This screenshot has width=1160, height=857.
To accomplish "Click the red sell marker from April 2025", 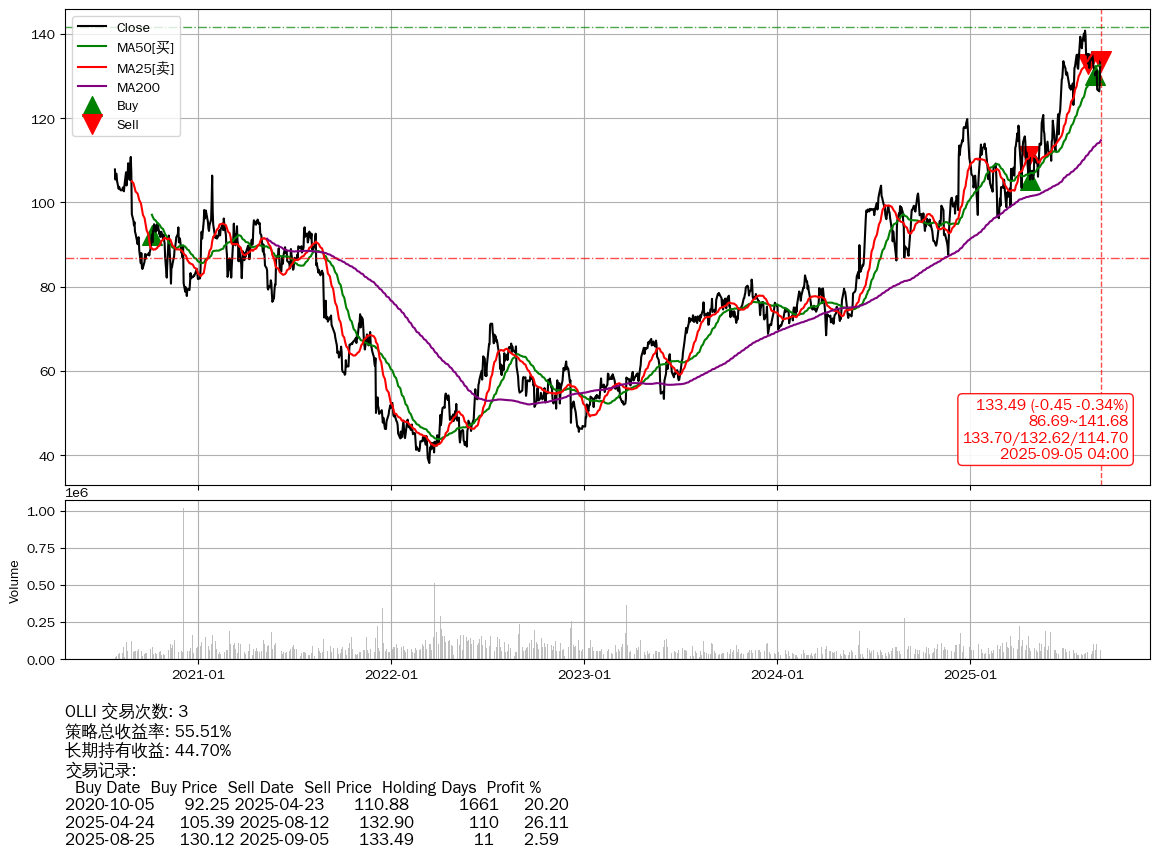I will coord(1031,156).
